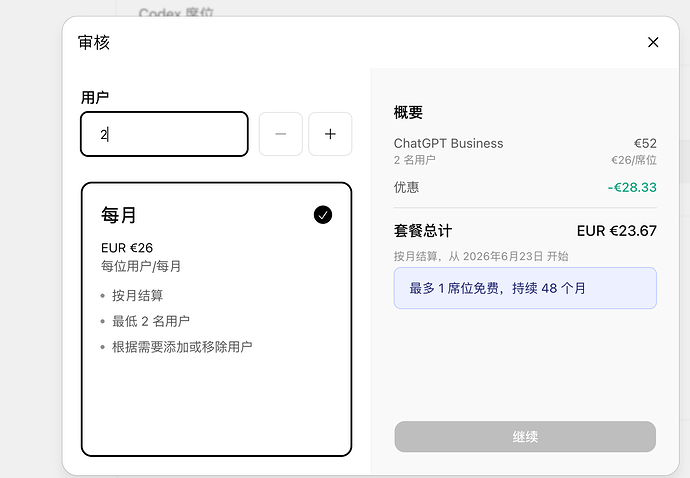Screen dimensions: 690x478
Task: Increase user count with the plus button
Action: 330,134
